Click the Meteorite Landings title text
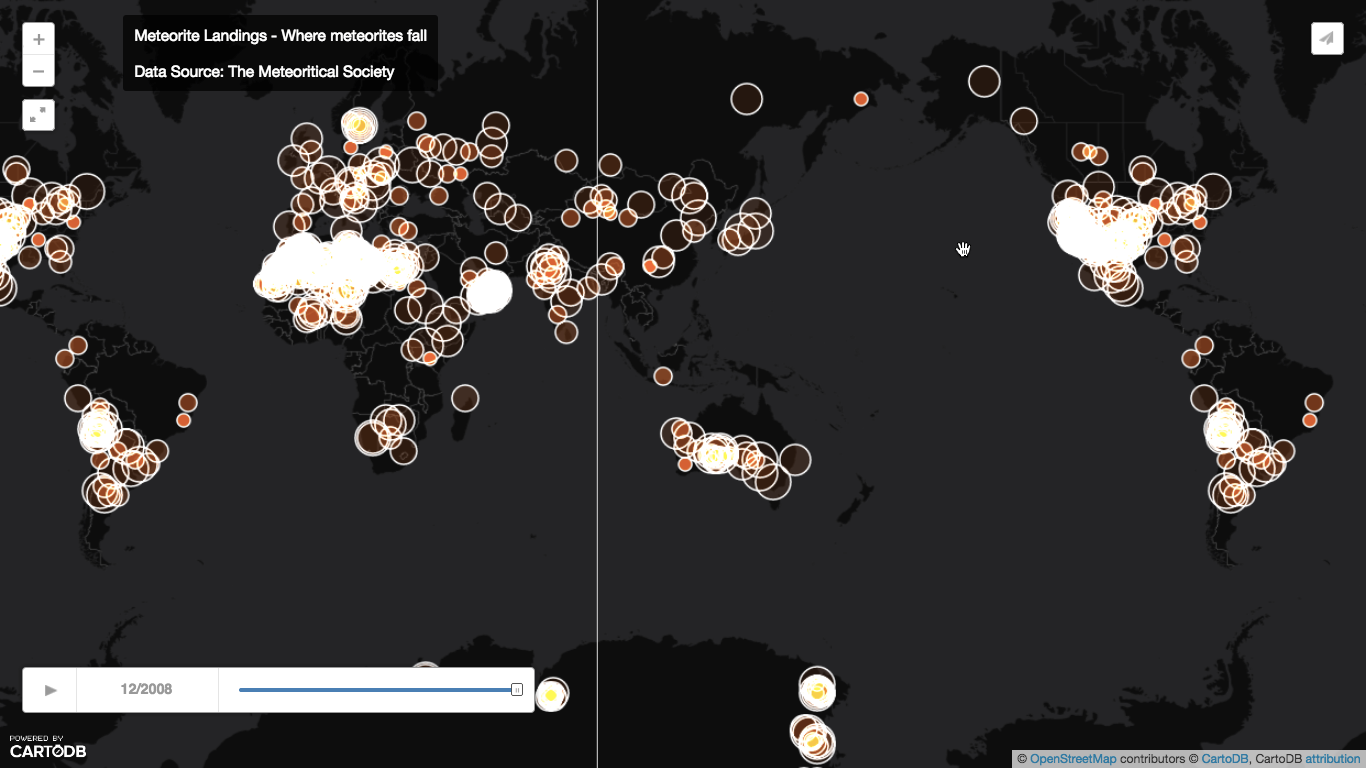Viewport: 1366px width, 768px height. tap(280, 36)
